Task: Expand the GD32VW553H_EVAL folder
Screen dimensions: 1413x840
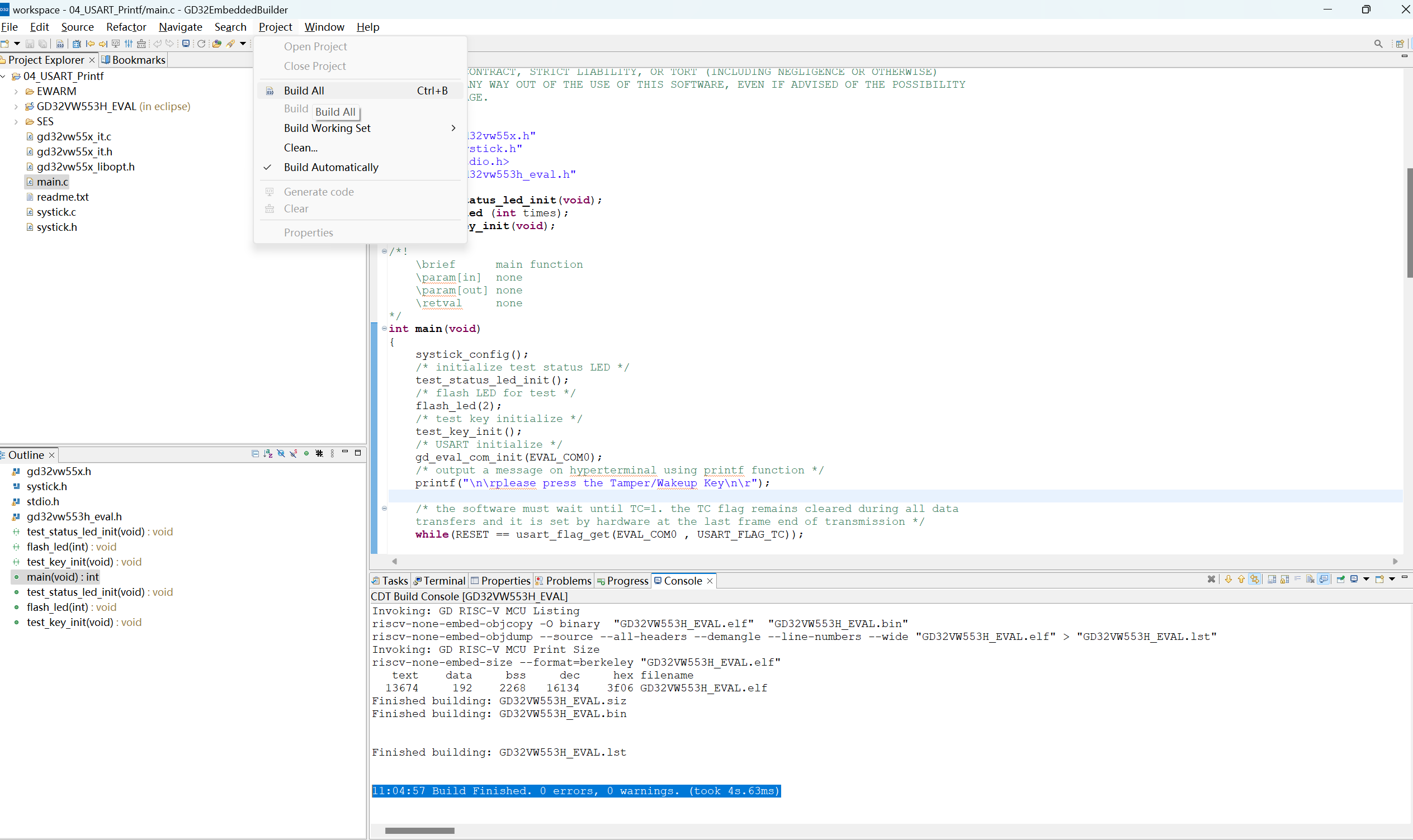Action: point(16,106)
